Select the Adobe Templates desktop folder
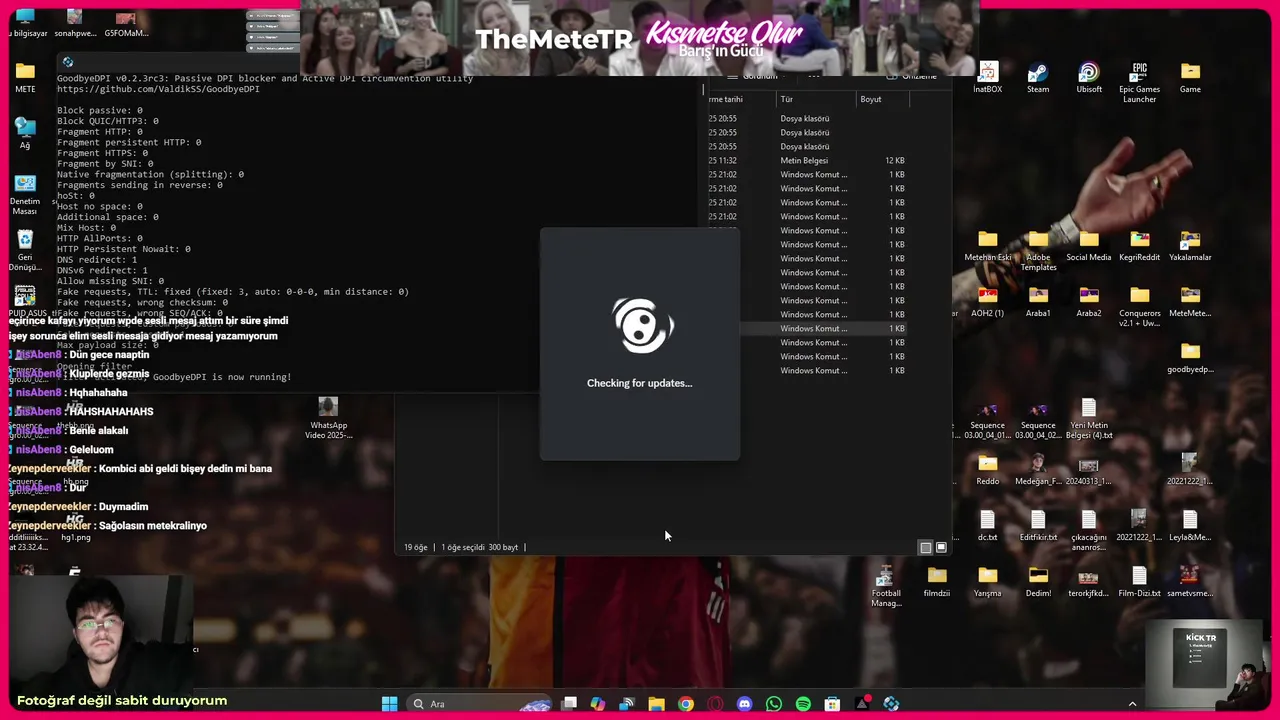 click(1038, 251)
